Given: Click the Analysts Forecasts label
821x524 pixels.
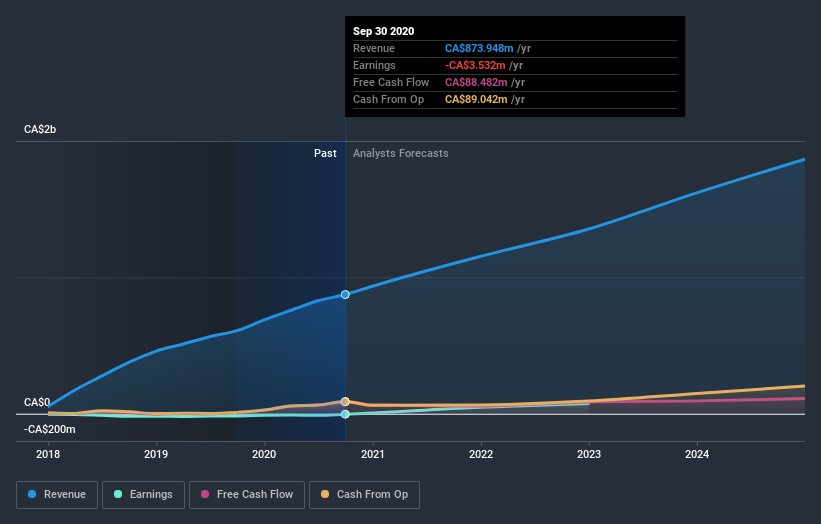Looking at the screenshot, I should [401, 153].
